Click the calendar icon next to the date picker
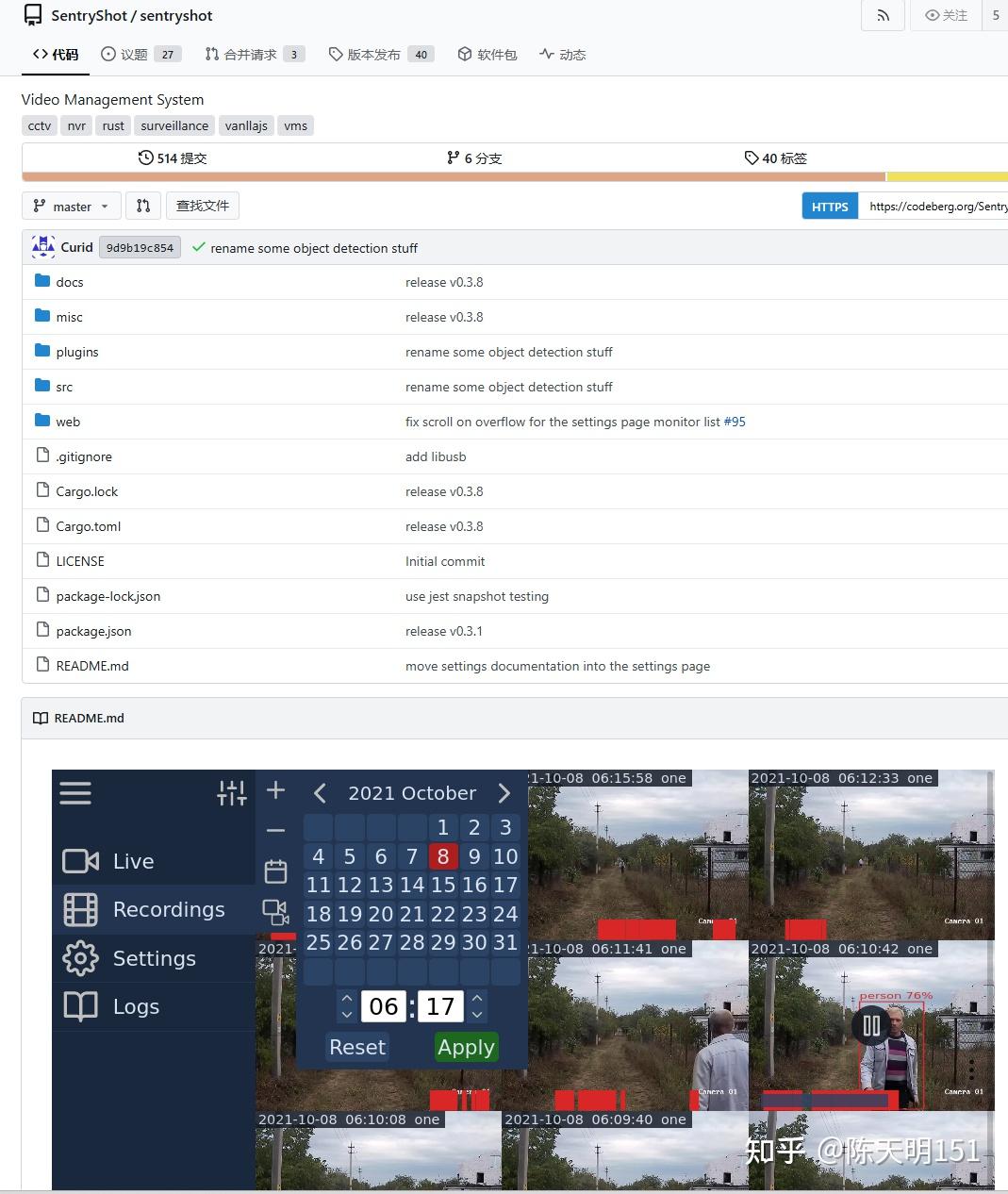The width and height of the screenshot is (1008, 1194). click(x=275, y=871)
